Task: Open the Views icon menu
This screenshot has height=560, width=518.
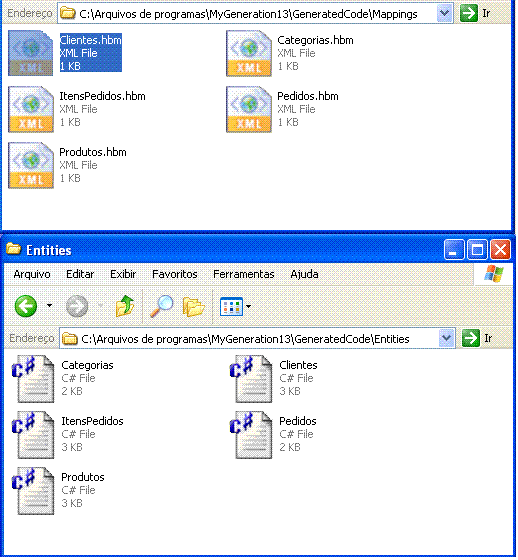Action: click(231, 306)
